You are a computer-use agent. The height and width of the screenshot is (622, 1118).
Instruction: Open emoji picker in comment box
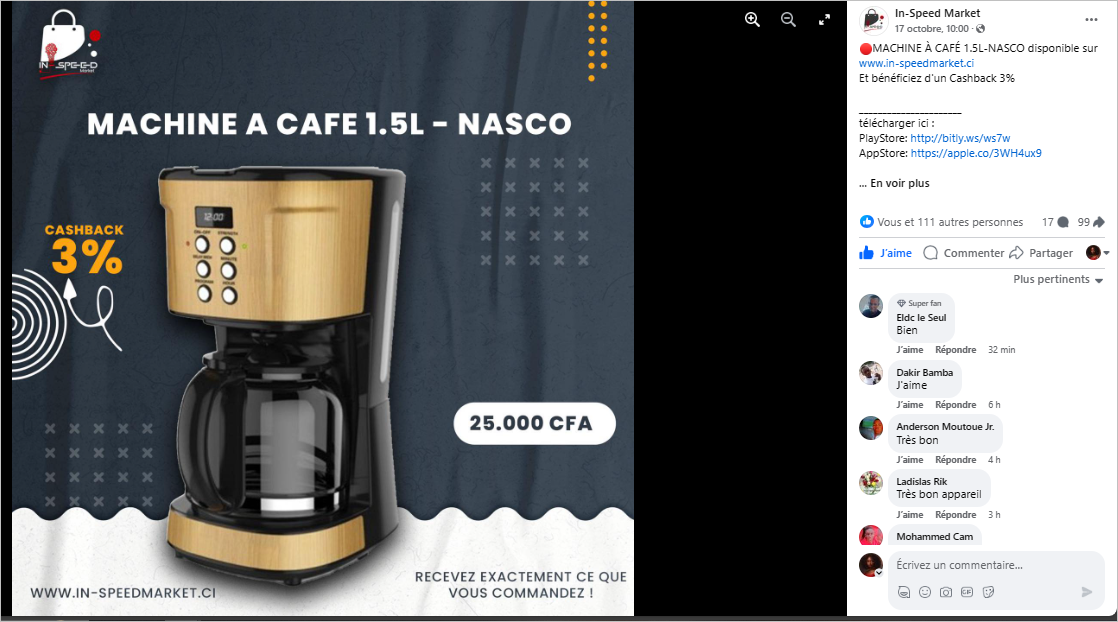click(925, 592)
